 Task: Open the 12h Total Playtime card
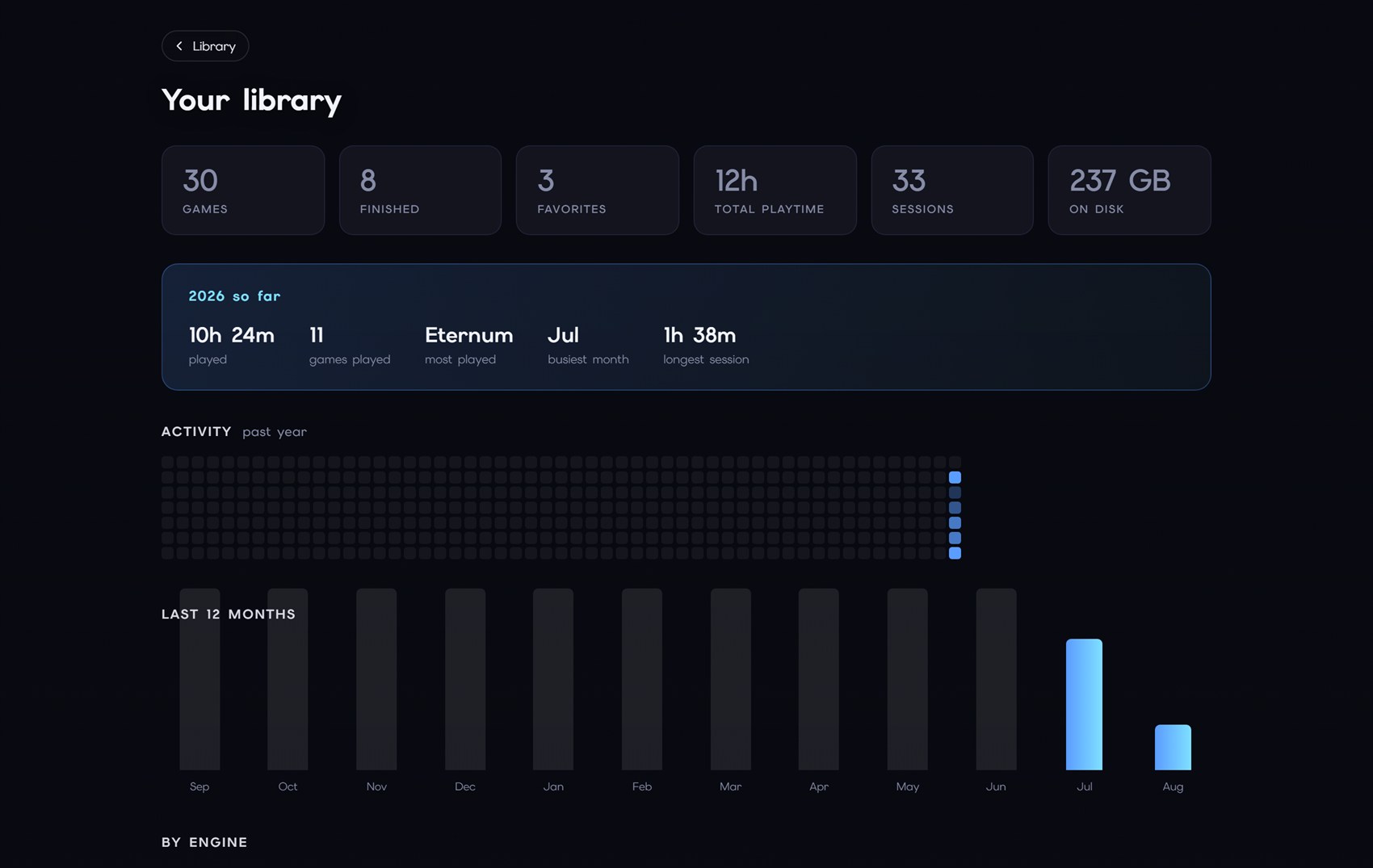click(x=775, y=191)
